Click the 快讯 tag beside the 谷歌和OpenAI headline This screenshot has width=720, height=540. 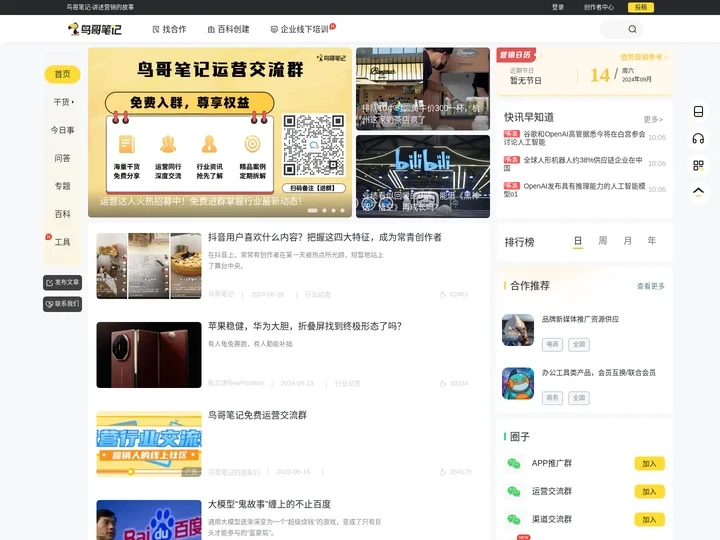point(512,134)
